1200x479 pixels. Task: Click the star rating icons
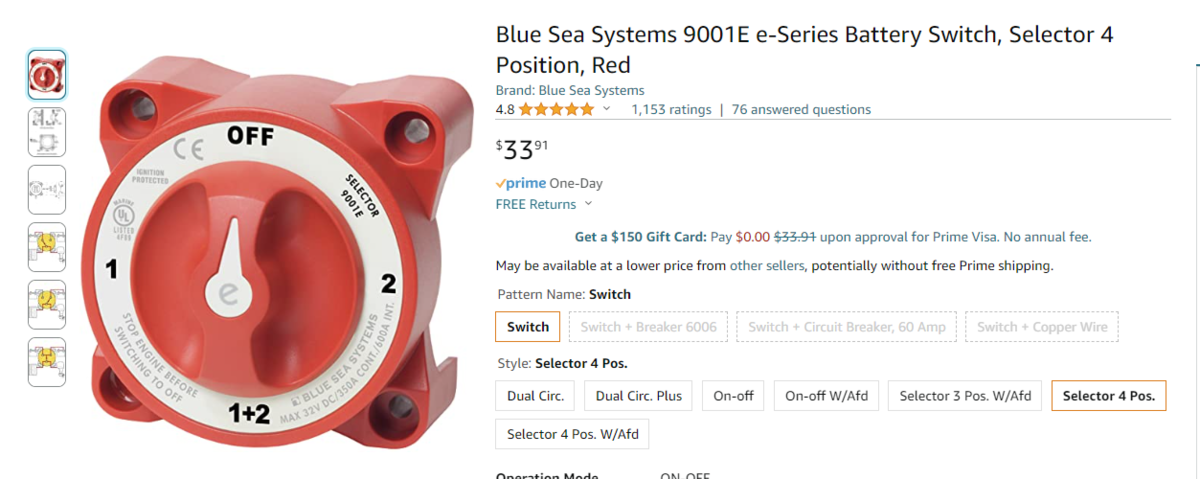[556, 110]
